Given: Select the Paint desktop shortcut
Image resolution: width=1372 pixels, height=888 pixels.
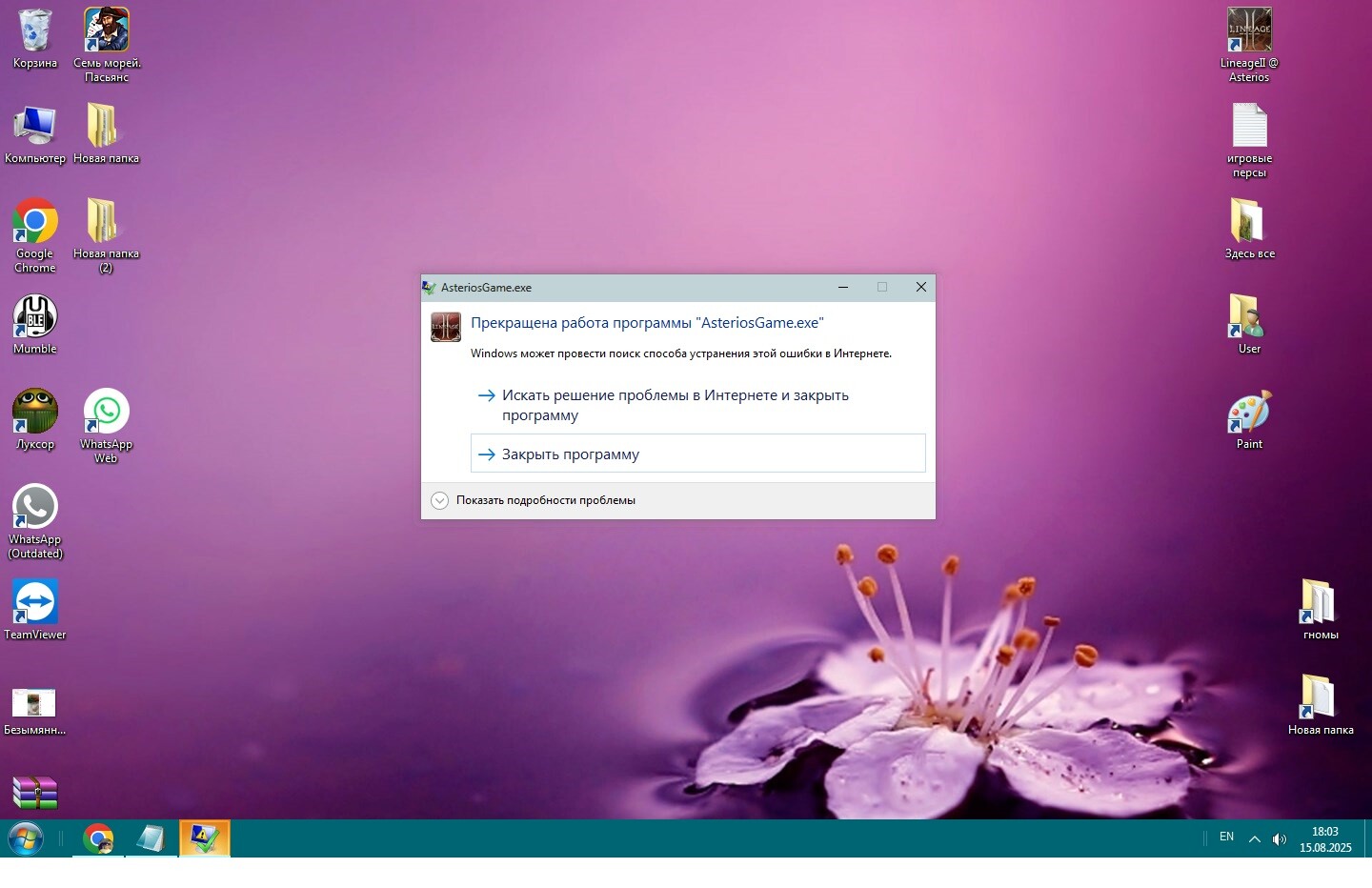Looking at the screenshot, I should tap(1249, 413).
